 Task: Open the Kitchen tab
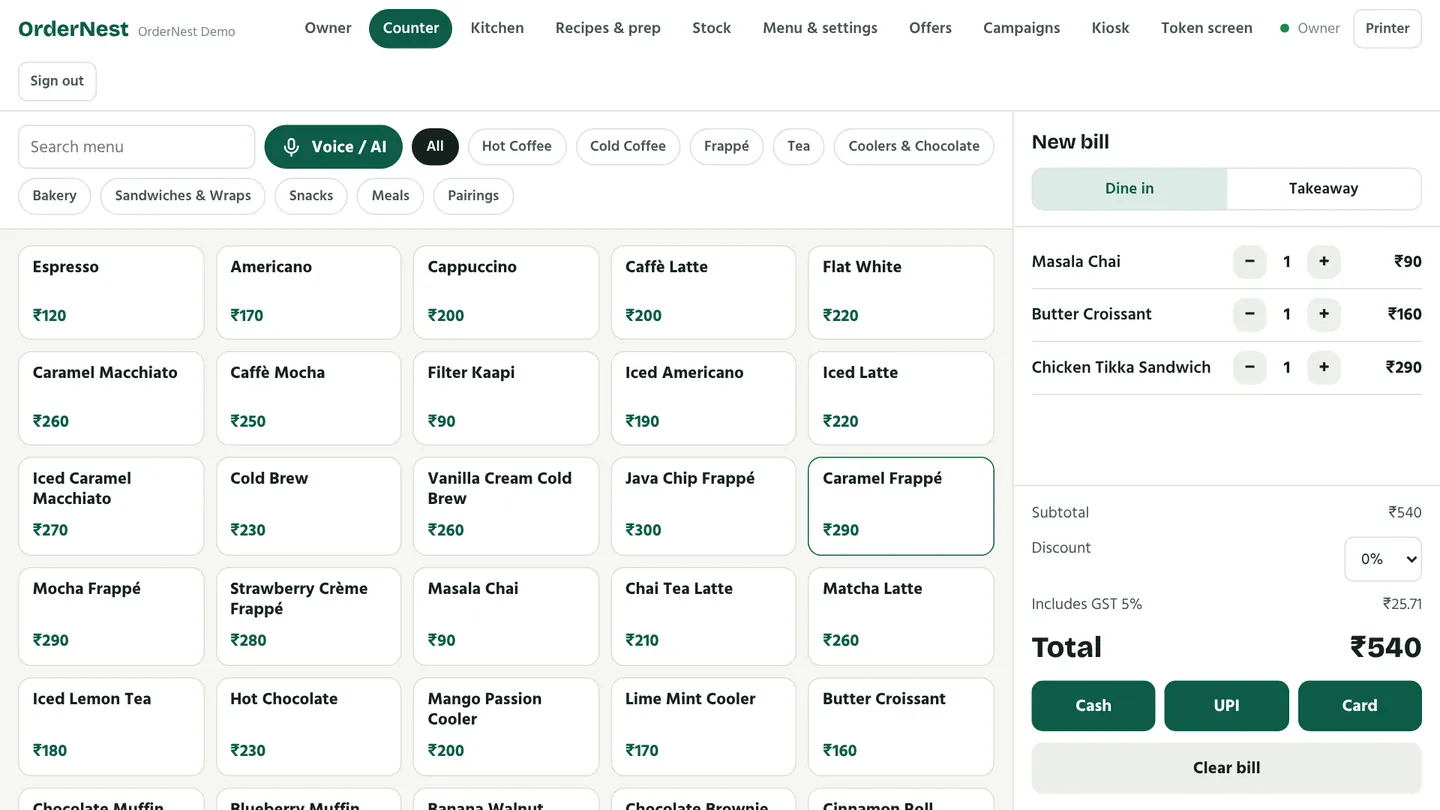pyautogui.click(x=497, y=28)
